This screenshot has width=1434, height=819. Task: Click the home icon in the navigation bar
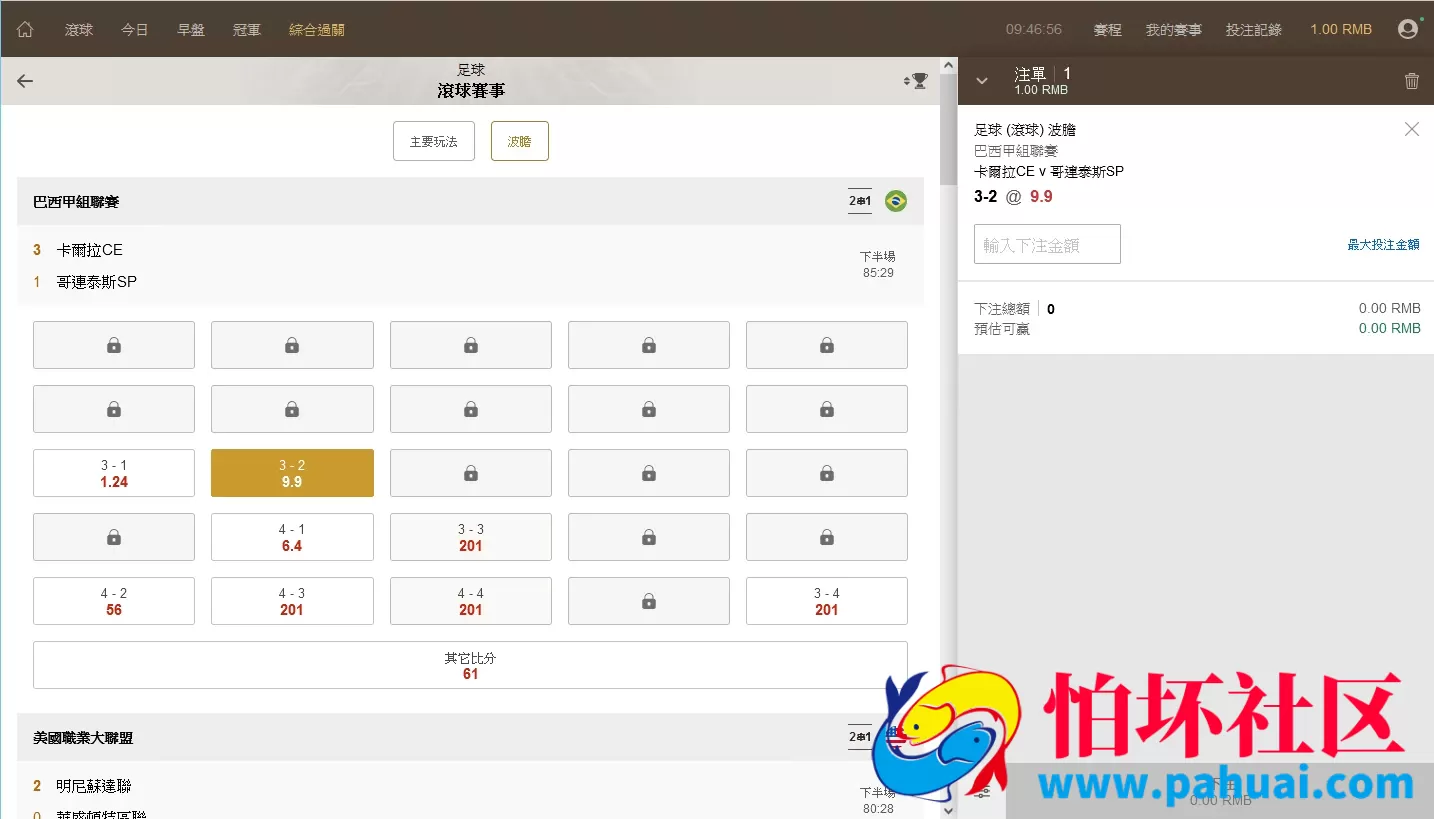tap(24, 29)
